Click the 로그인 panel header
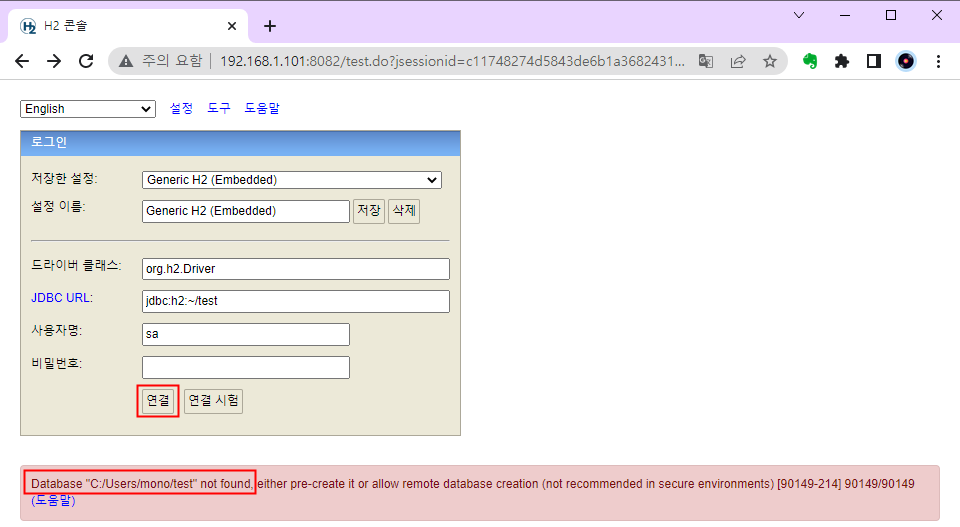This screenshot has height=527, width=960. point(240,143)
